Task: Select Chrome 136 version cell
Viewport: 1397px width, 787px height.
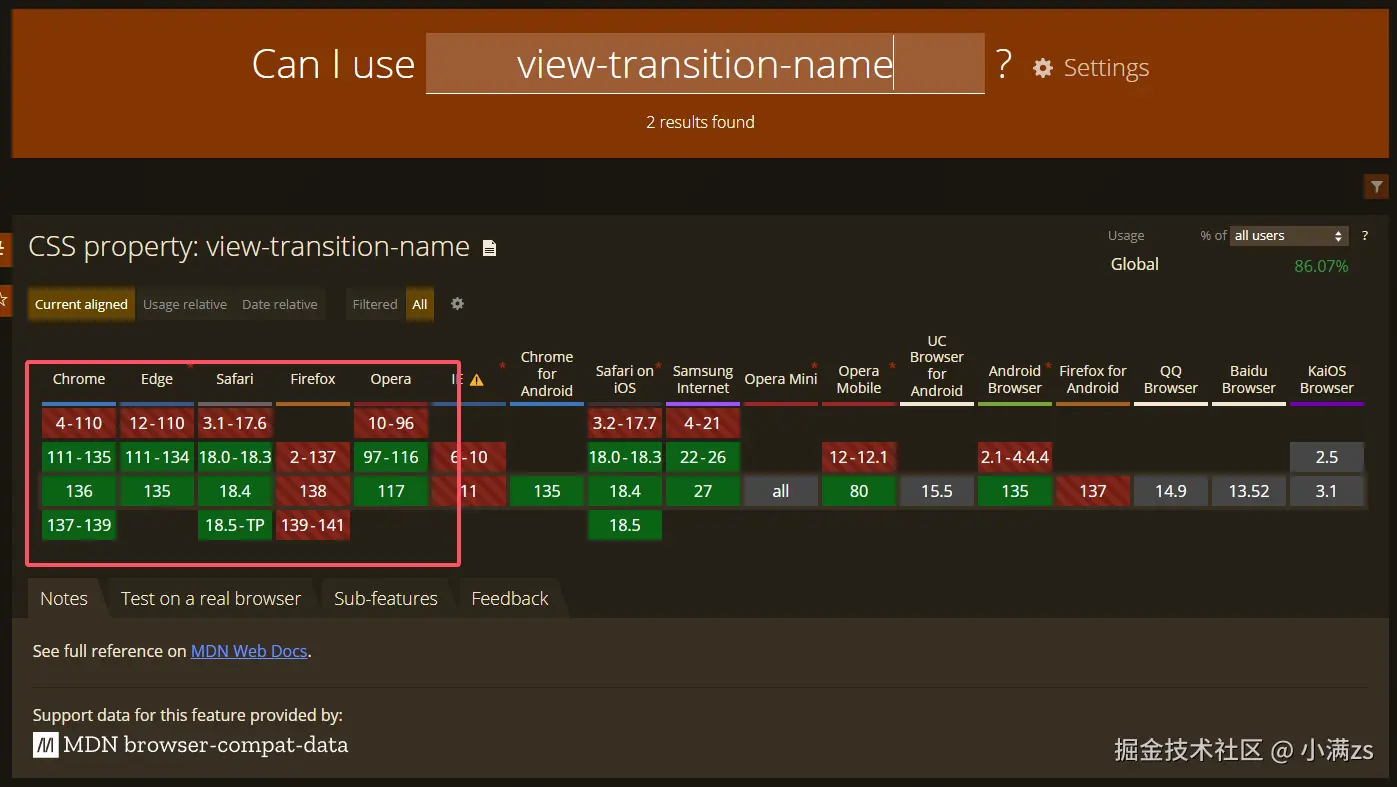Action: (79, 491)
